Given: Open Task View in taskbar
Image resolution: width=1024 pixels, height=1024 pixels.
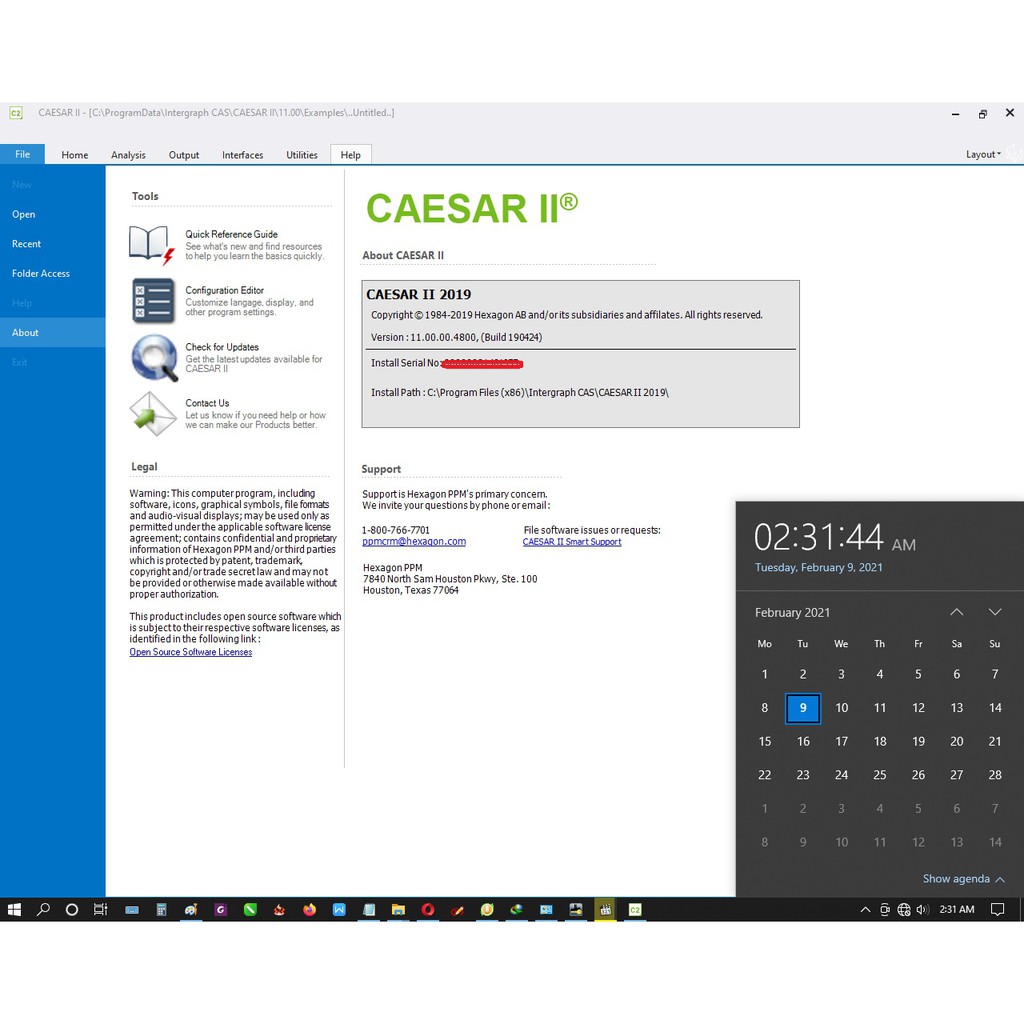Looking at the screenshot, I should [x=101, y=909].
